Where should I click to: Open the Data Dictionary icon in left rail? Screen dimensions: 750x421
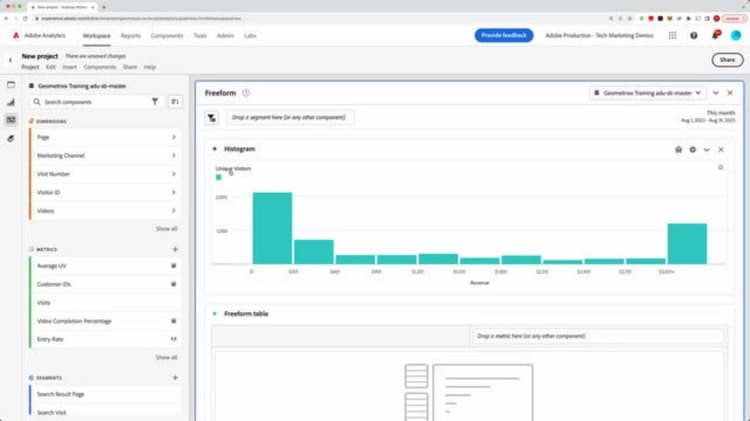click(11, 138)
